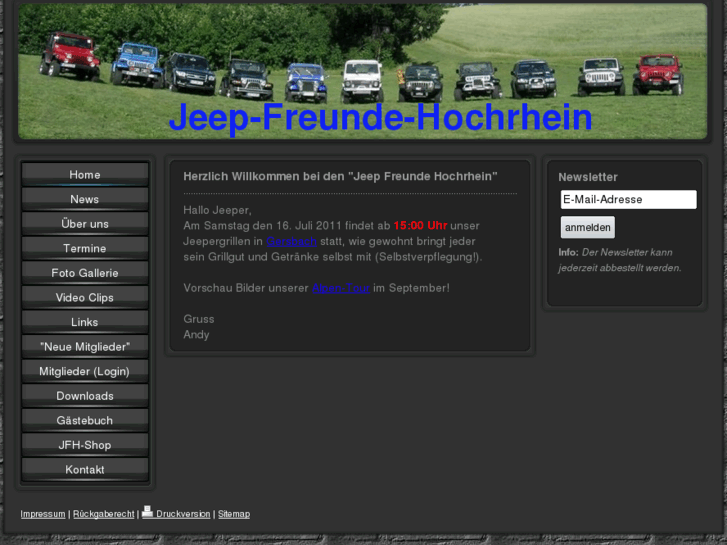Click the printer icon for Druckversion
This screenshot has height=545, width=727.
click(x=147, y=511)
